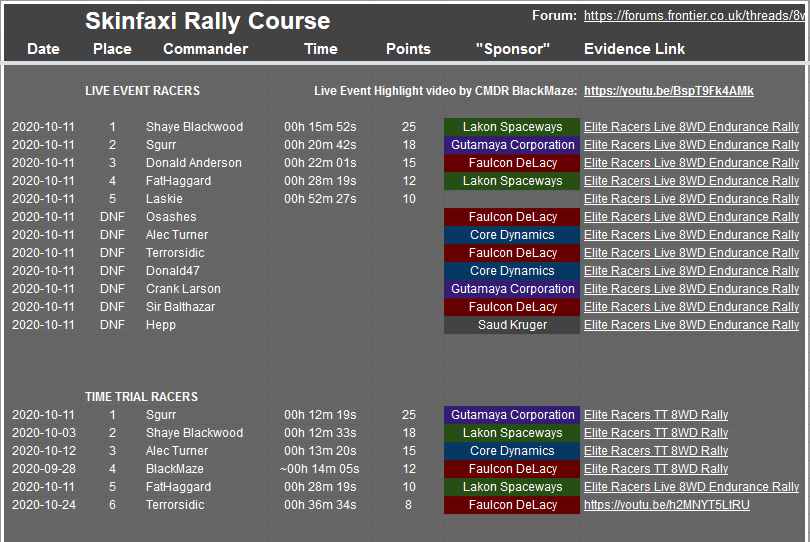
Task: Select points cell 8 in Terrorsidic row
Action: (x=409, y=505)
